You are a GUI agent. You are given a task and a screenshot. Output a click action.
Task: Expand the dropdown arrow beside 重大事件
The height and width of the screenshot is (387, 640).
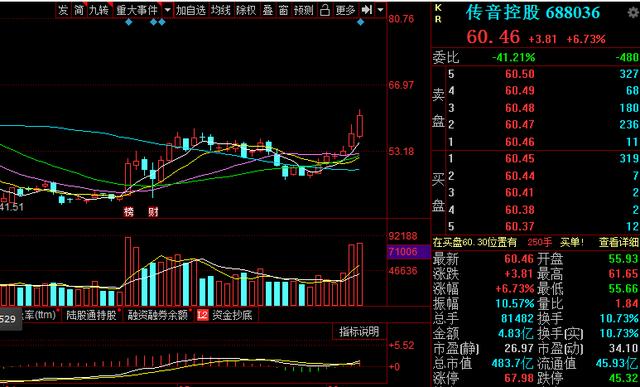(167, 10)
